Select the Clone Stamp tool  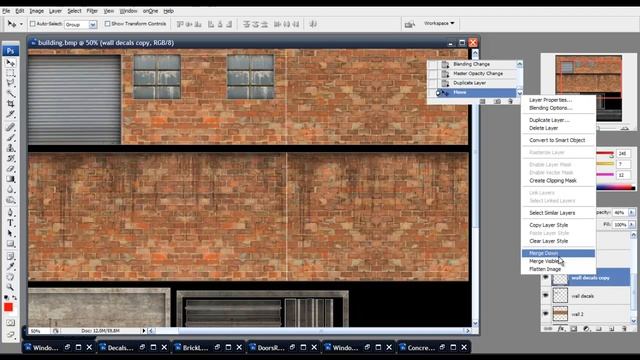click(11, 148)
